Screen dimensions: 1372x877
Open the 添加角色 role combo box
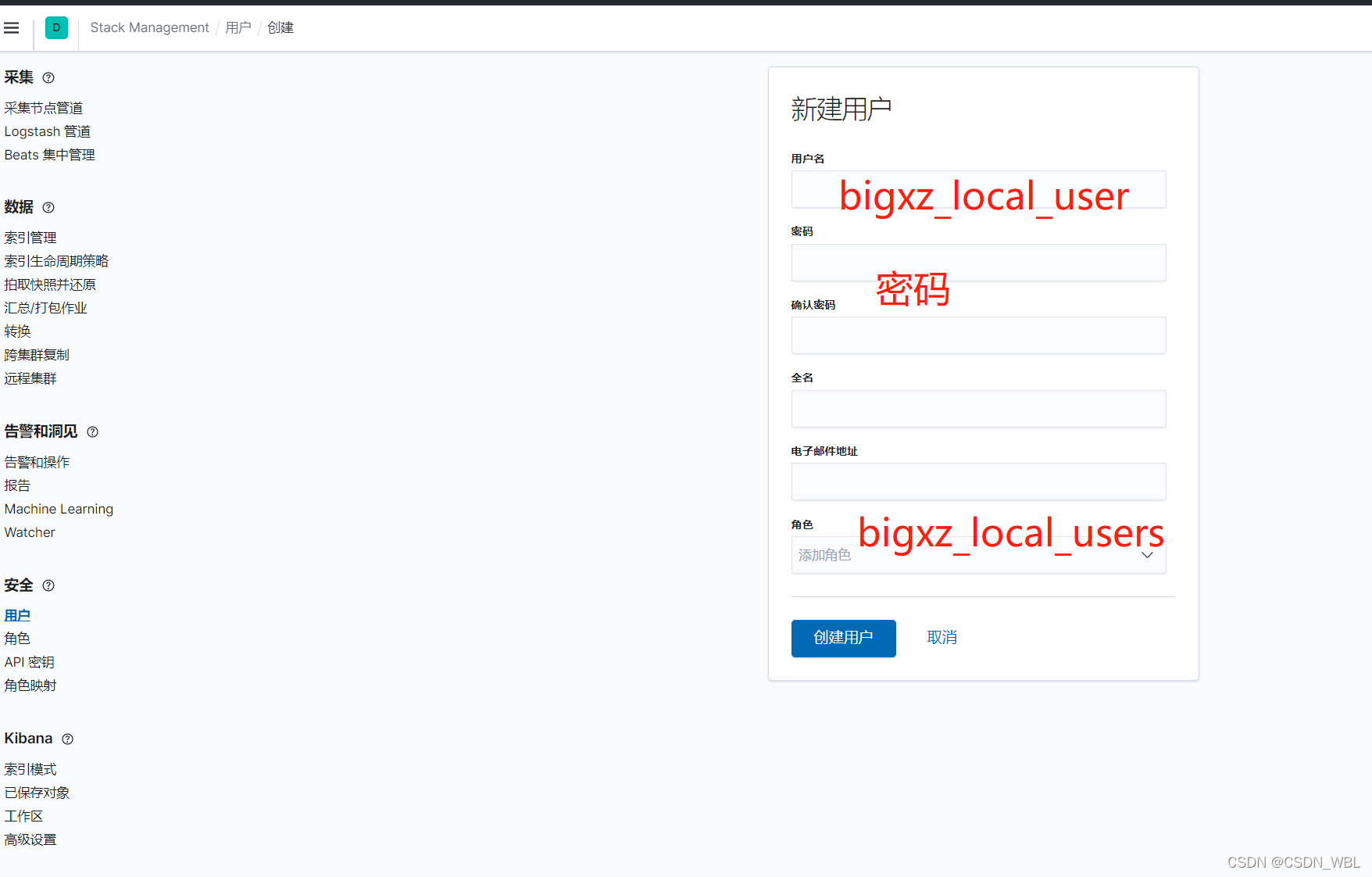978,555
